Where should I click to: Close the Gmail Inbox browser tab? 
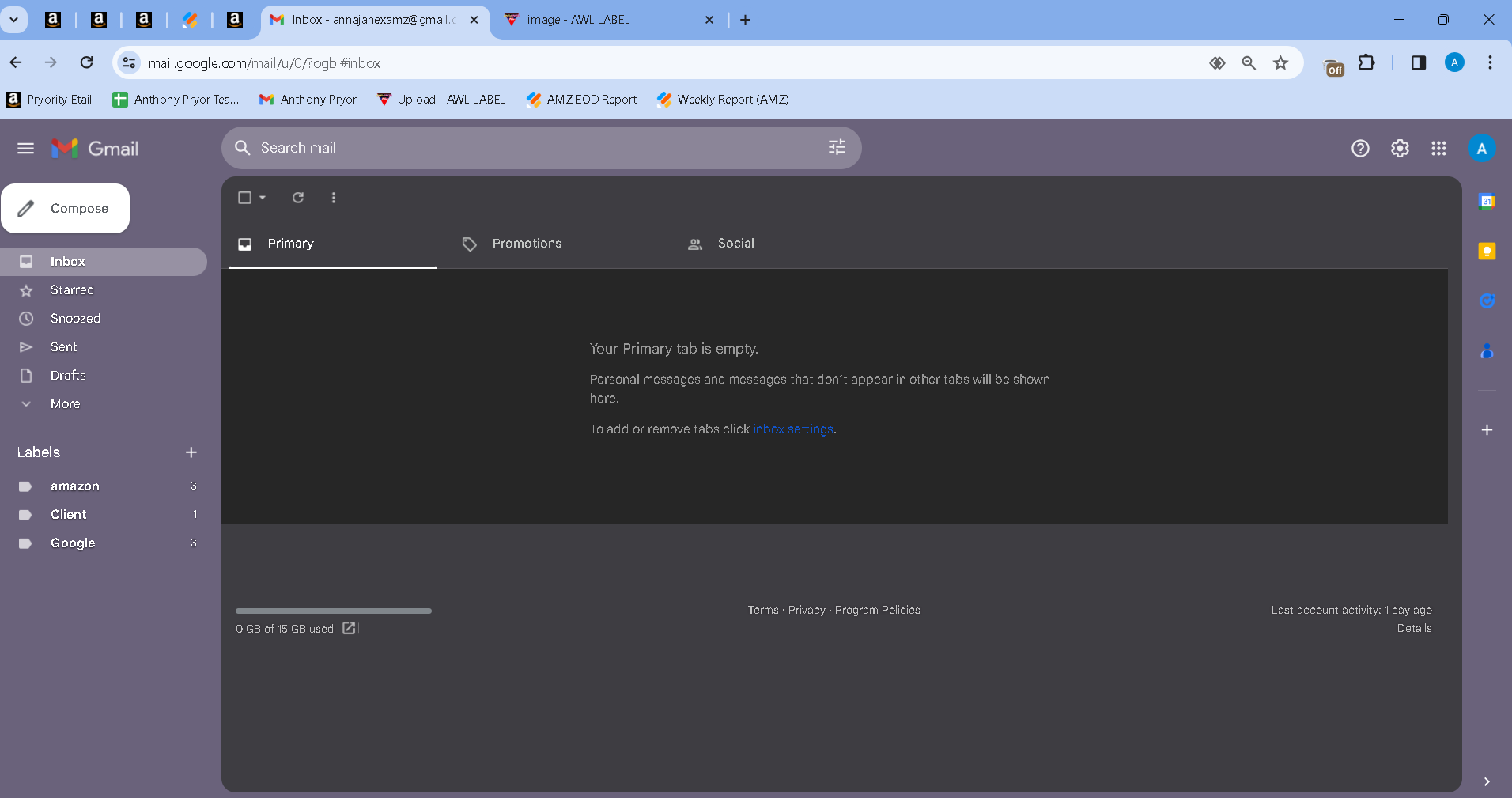coord(474,20)
